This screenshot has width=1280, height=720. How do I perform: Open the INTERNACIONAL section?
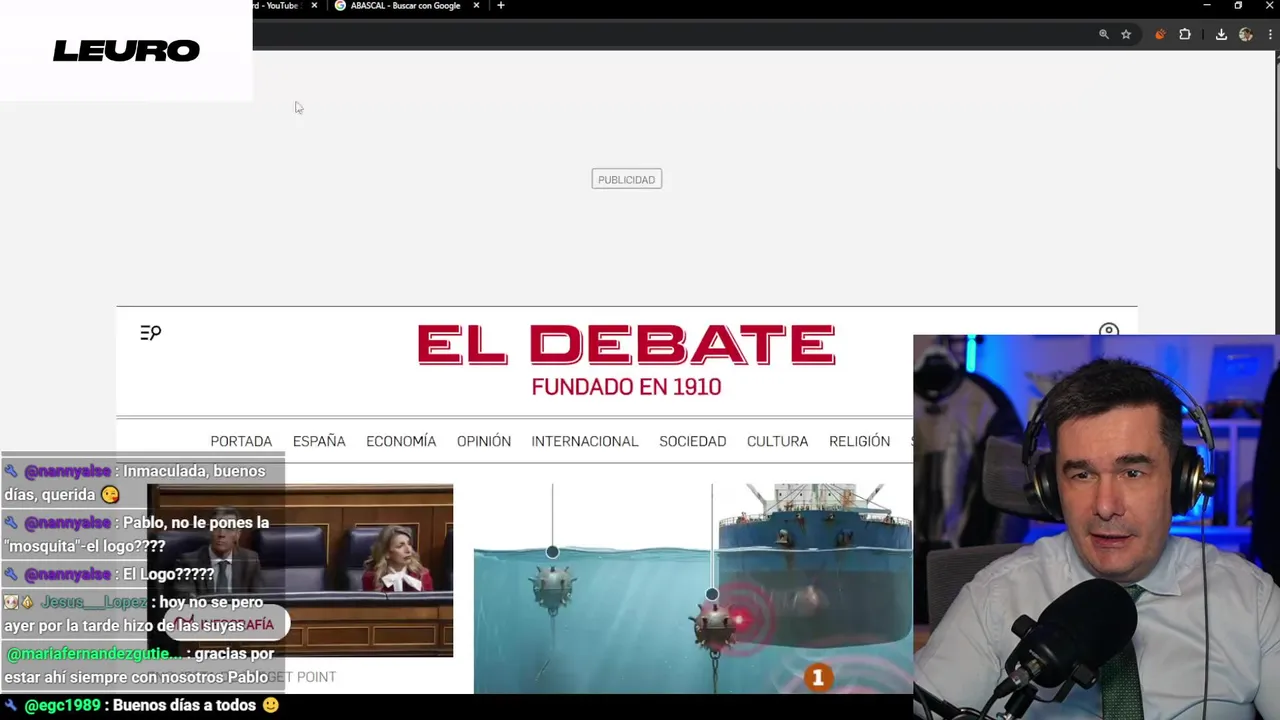585,441
